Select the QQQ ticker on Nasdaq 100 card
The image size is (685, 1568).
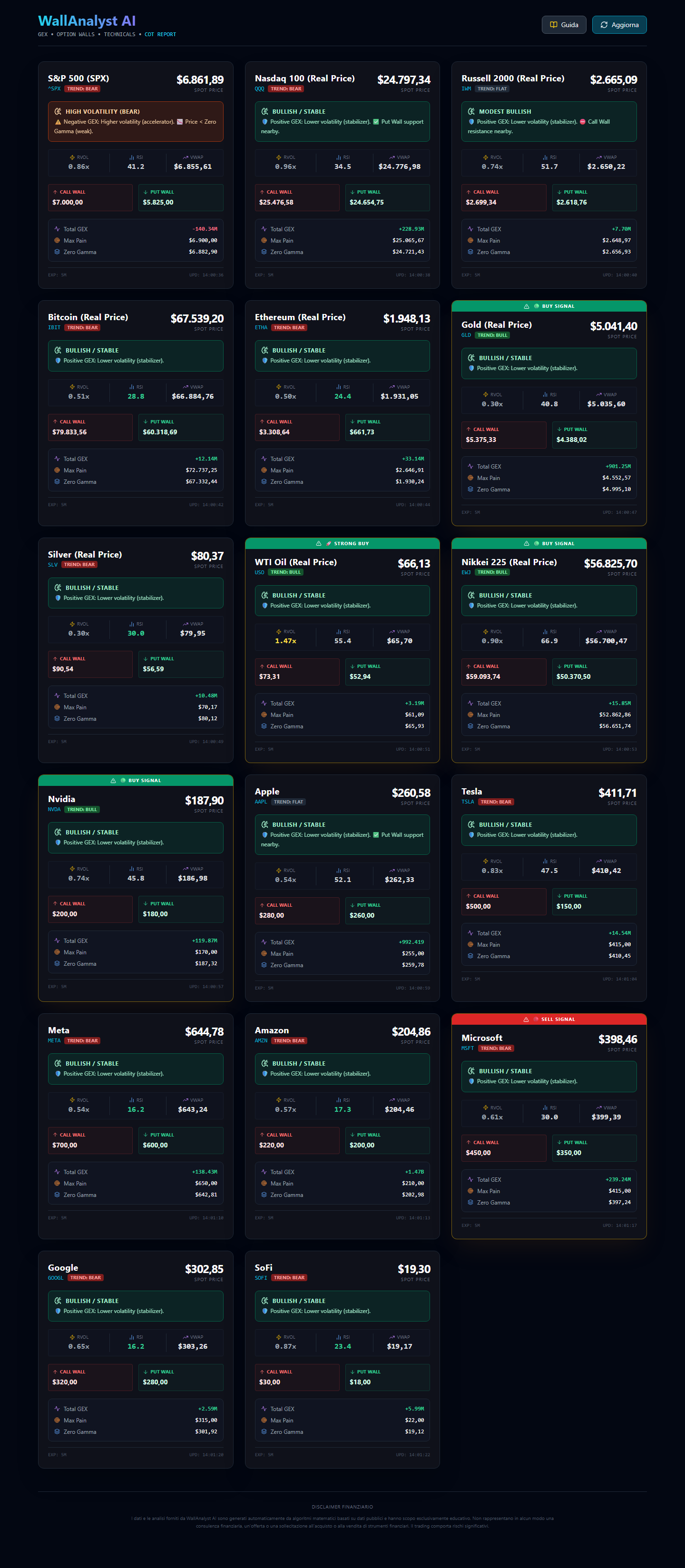point(259,89)
